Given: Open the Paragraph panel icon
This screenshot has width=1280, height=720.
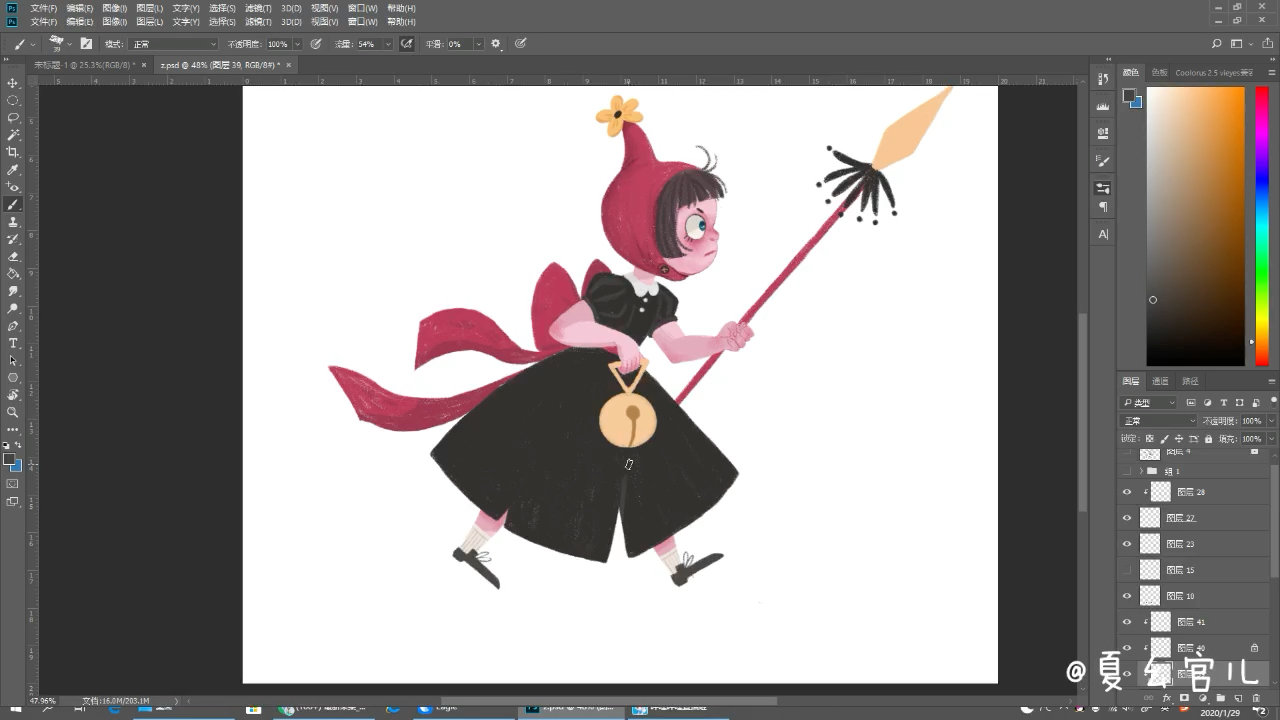Looking at the screenshot, I should (x=1103, y=207).
